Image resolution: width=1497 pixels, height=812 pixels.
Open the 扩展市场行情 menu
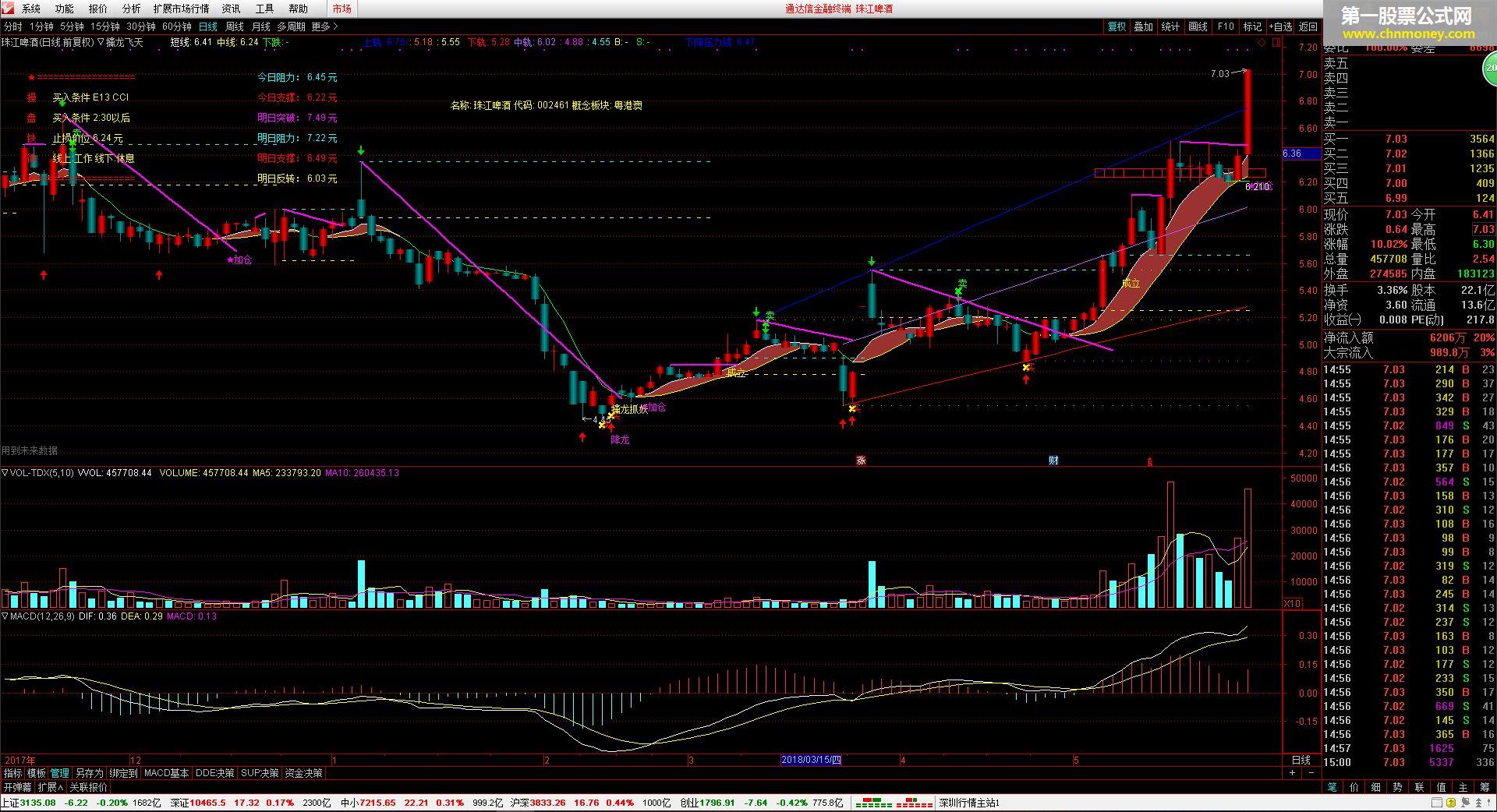coord(181,9)
